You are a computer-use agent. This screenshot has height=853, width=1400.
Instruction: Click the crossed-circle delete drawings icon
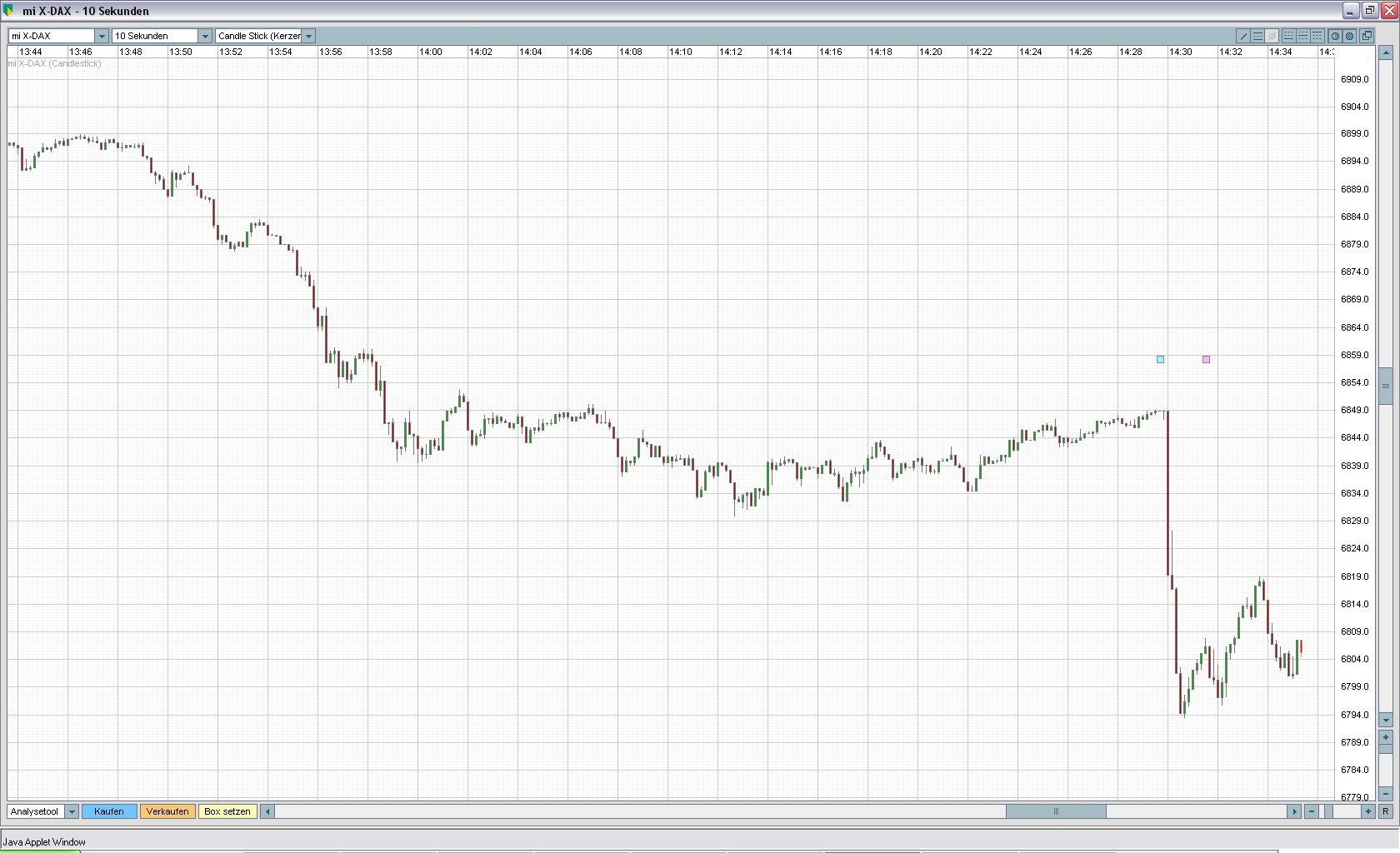click(x=1272, y=36)
